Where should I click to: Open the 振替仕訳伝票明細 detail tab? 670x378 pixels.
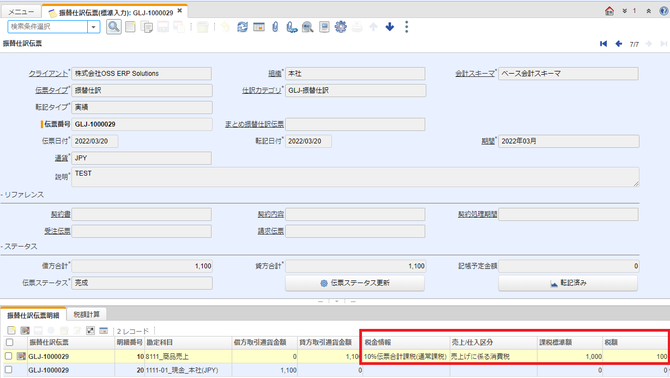click(x=33, y=315)
